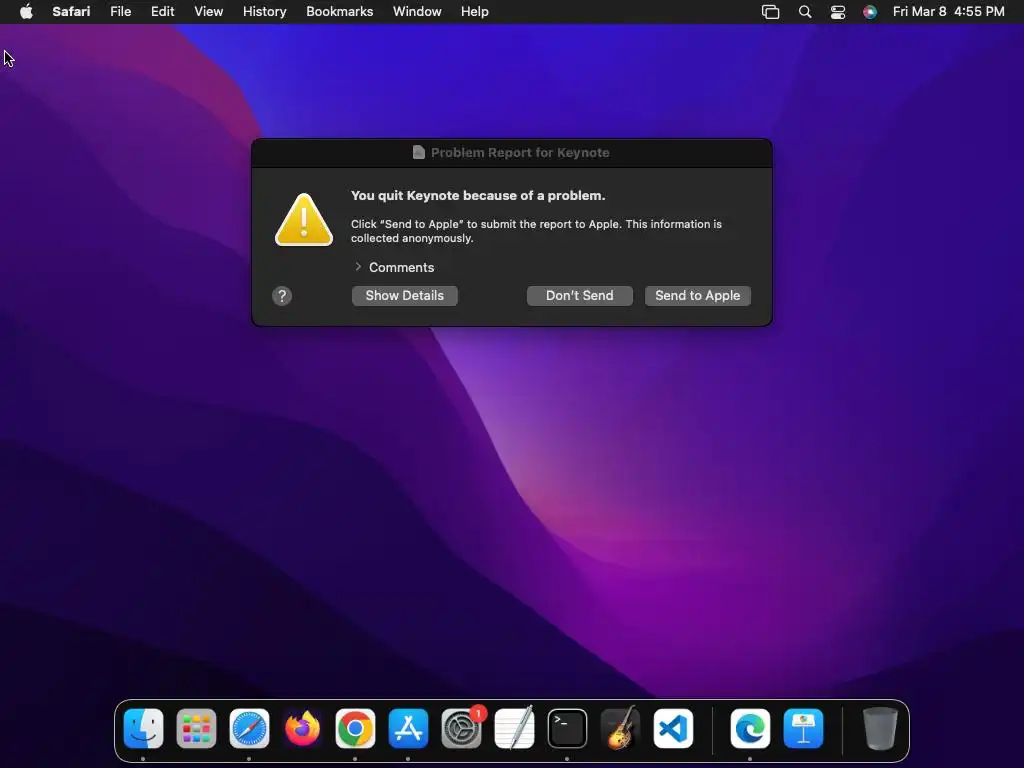This screenshot has height=768, width=1024.
Task: Open Microsoft Edge in the Dock
Action: click(750, 728)
